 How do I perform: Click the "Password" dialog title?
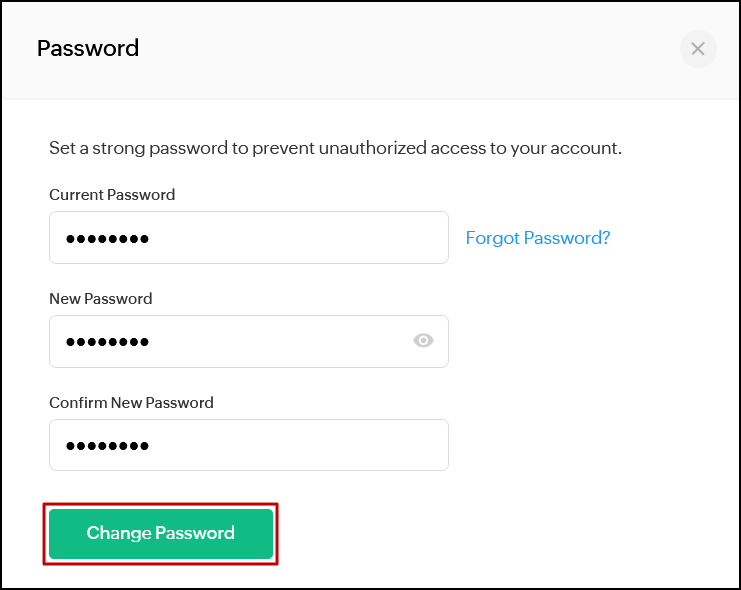point(88,48)
